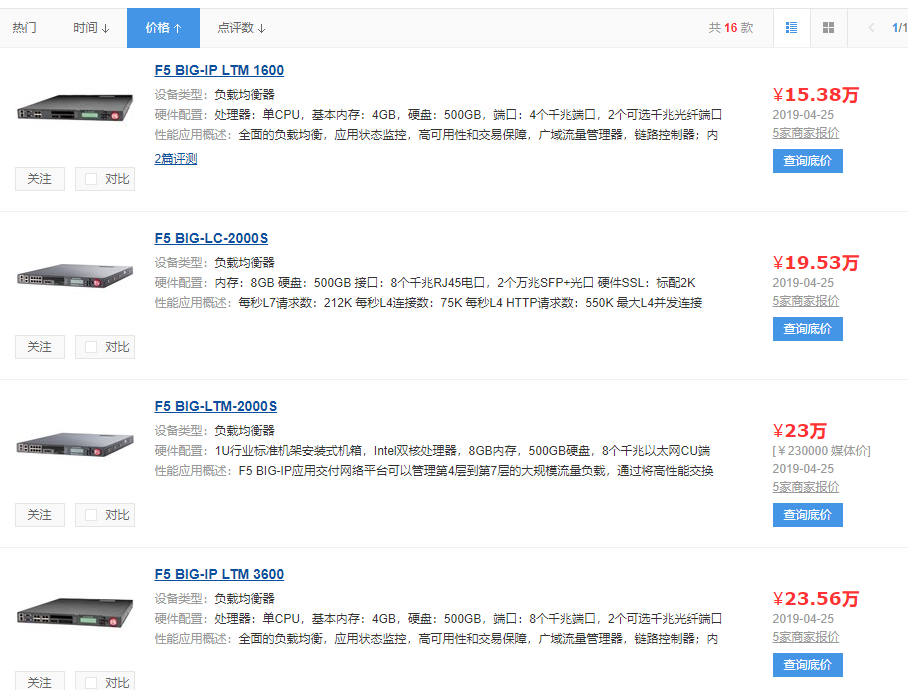Open 5家商家报价 for BIG-LC-2000S
Screen dimensions: 908x690
[806, 301]
